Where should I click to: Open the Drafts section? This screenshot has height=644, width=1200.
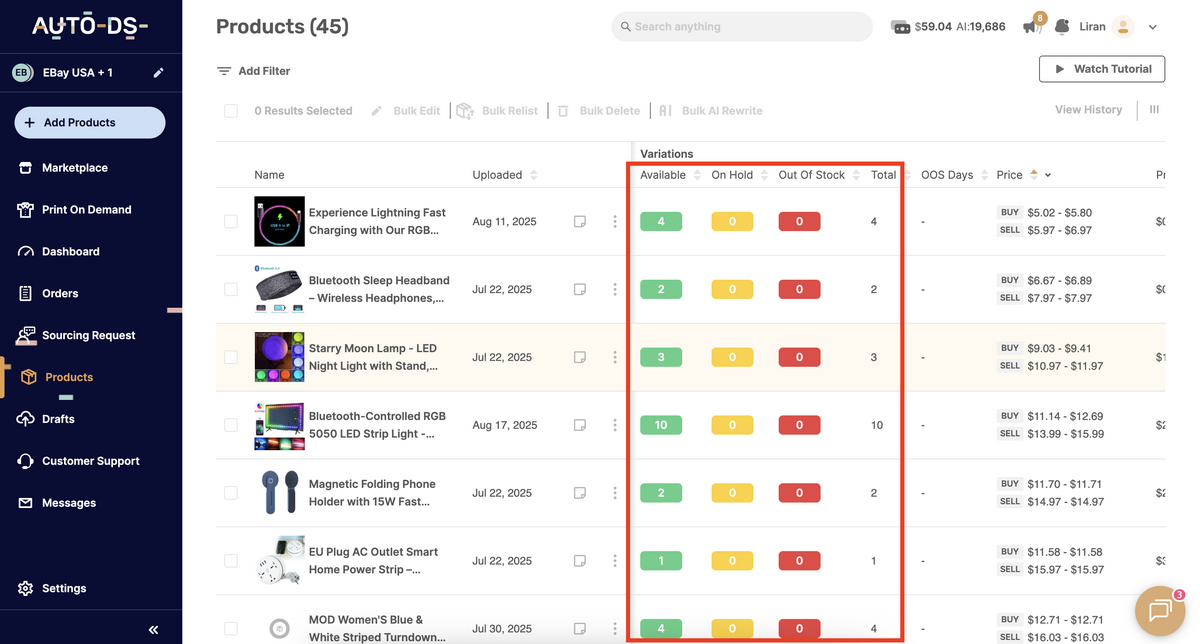point(58,418)
